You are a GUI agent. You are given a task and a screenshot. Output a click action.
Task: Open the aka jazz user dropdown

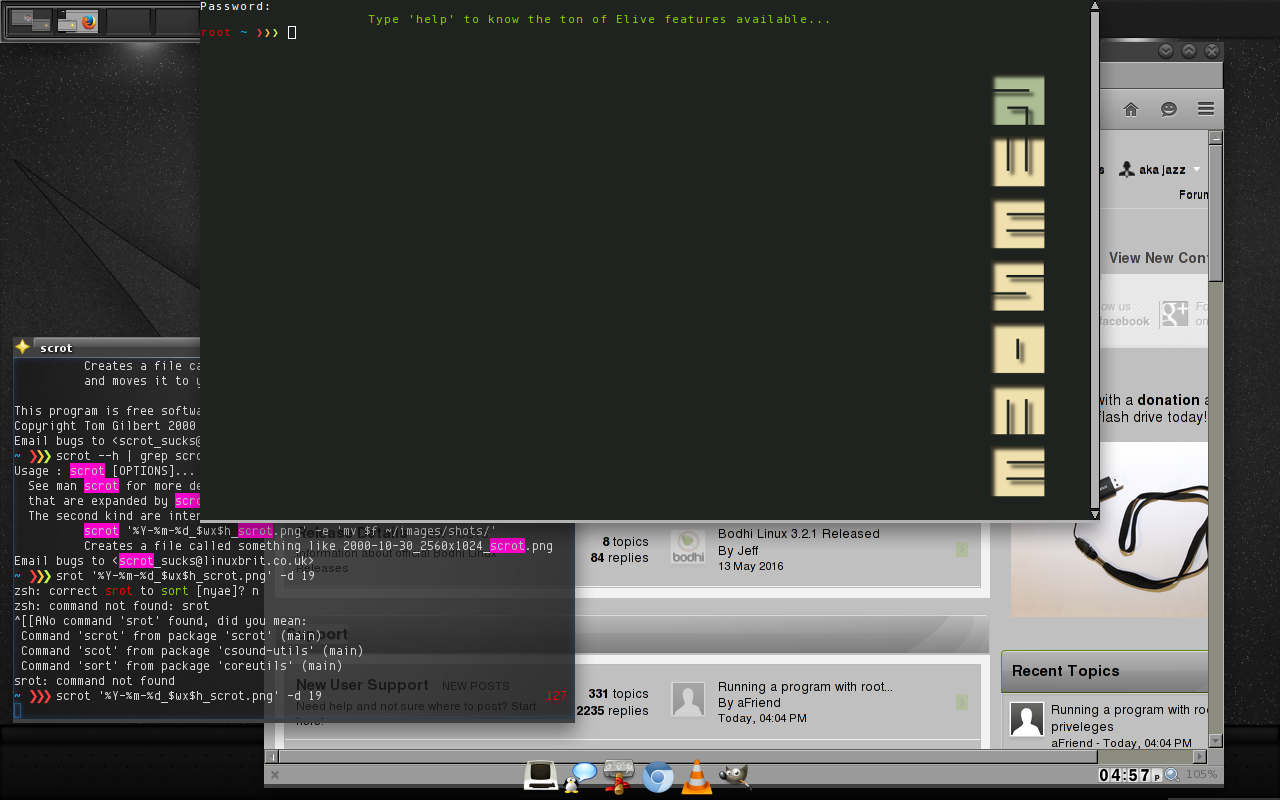1160,170
